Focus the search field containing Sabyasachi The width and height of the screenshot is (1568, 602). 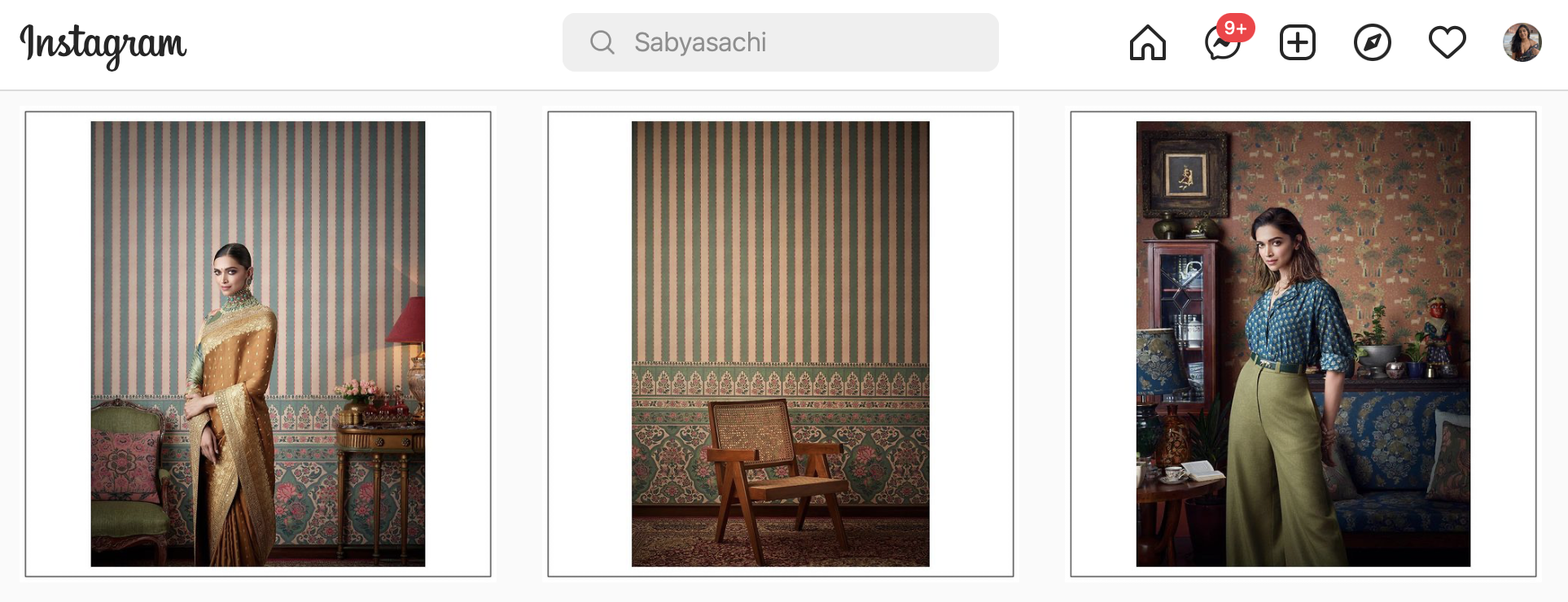point(780,42)
